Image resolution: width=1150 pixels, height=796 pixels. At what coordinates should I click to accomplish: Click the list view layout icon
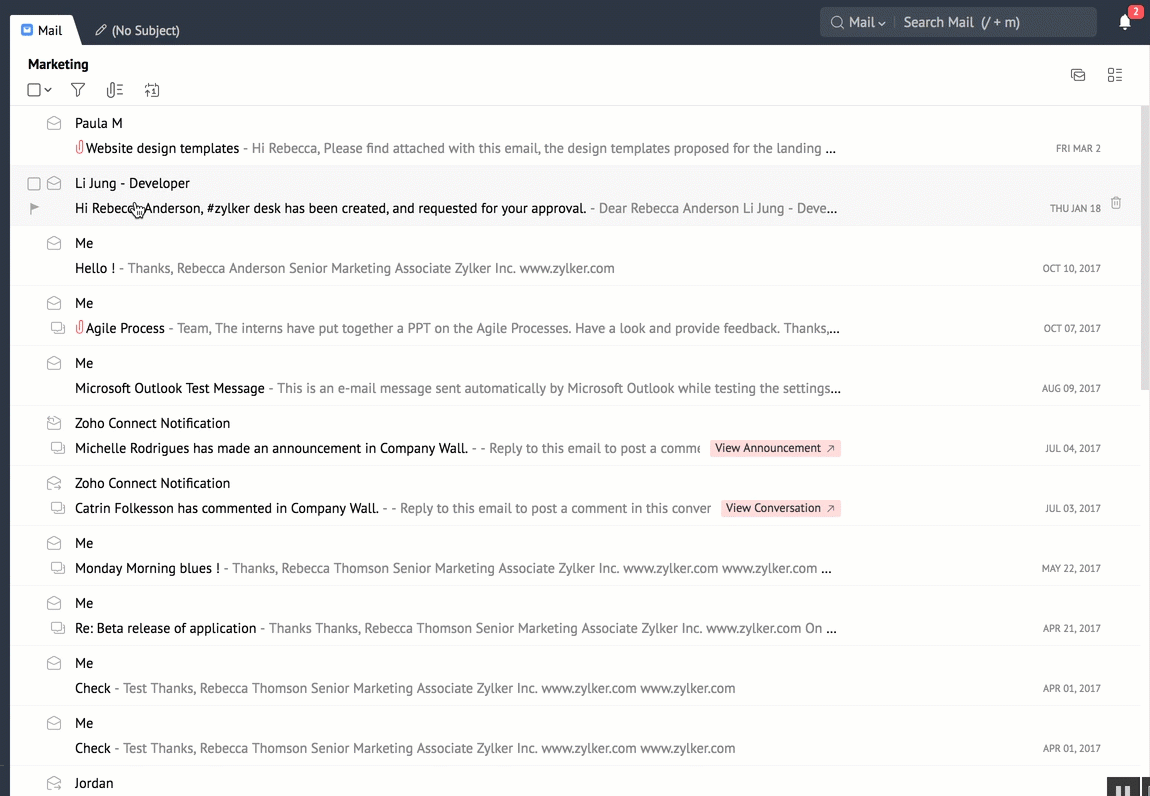[x=1115, y=75]
